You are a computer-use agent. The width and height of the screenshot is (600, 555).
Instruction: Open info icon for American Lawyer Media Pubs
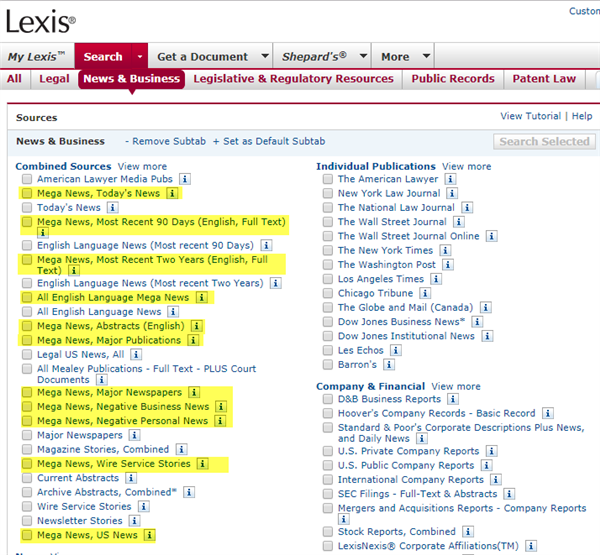[x=185, y=179]
